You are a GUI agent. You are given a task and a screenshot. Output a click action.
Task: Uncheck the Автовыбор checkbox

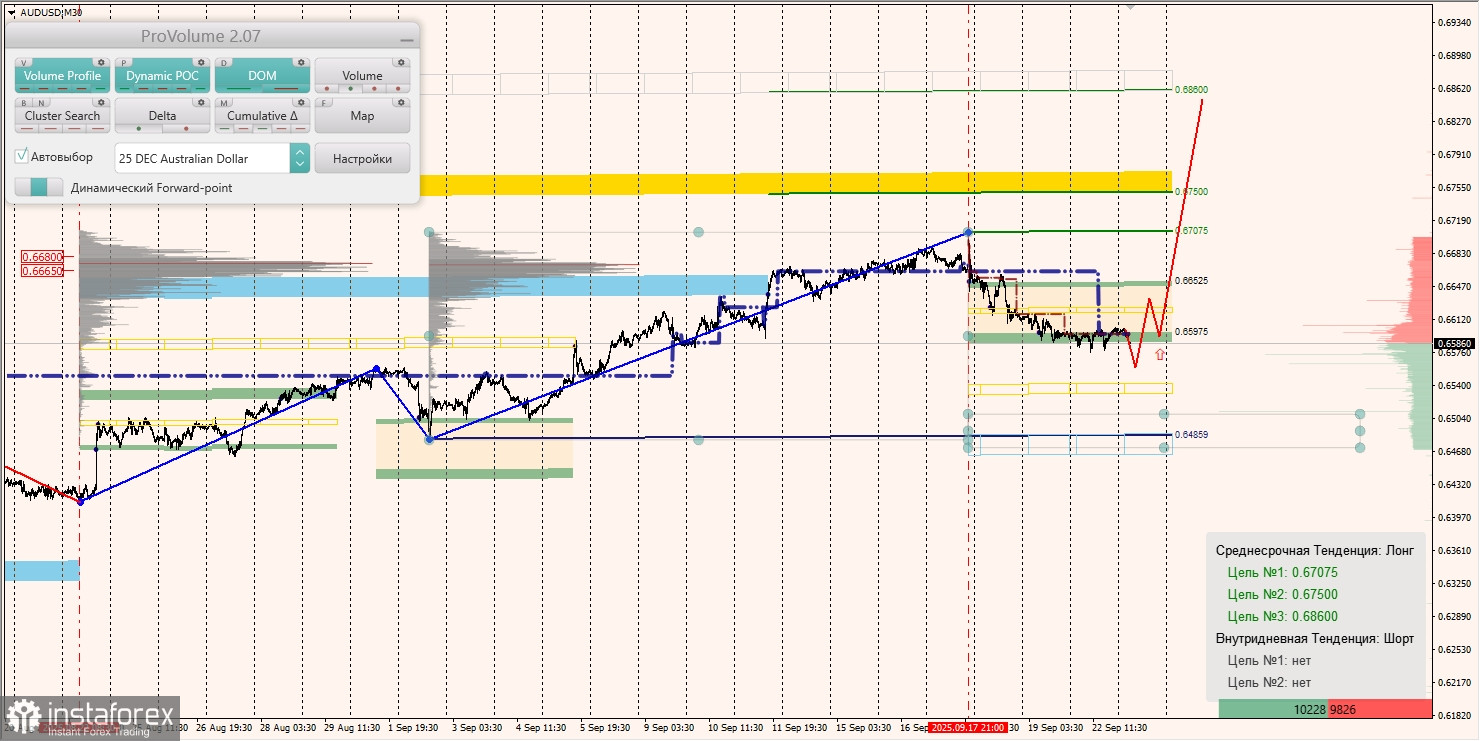pyautogui.click(x=22, y=157)
